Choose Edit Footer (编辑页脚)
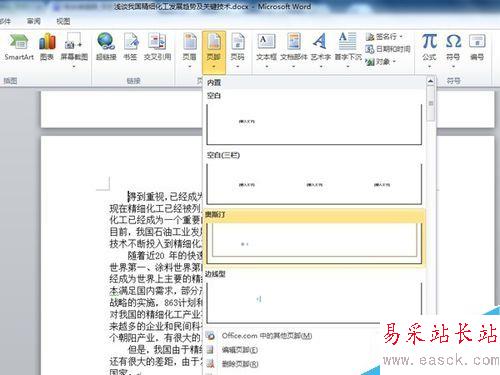 pyautogui.click(x=240, y=350)
